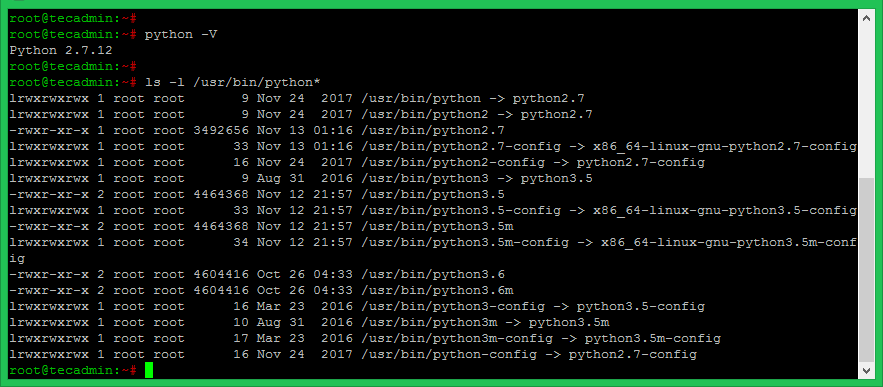Click the green terminal cursor block
Image resolution: width=883 pixels, height=387 pixels.
[x=149, y=371]
